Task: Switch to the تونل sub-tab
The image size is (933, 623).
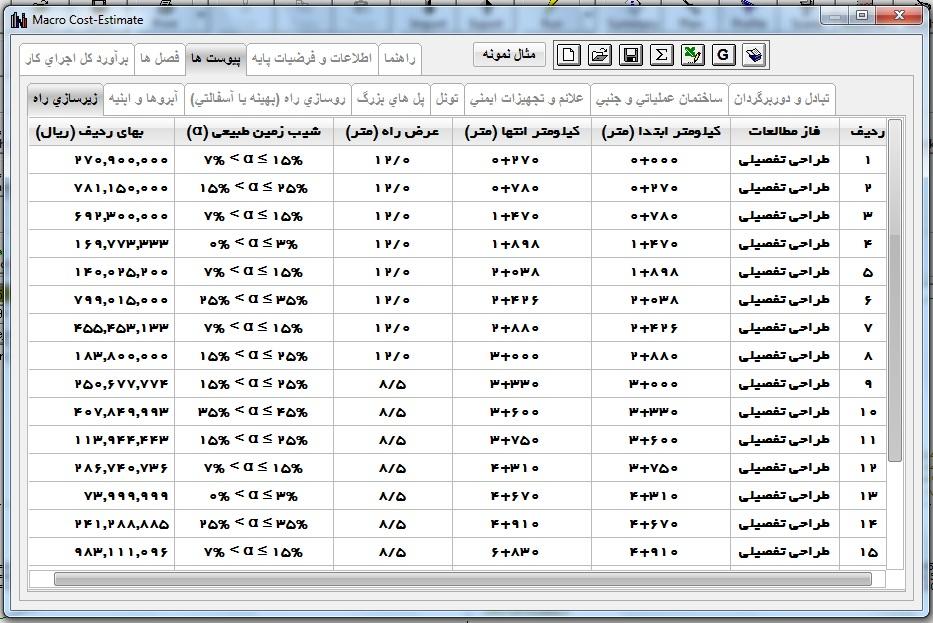Action: point(448,98)
